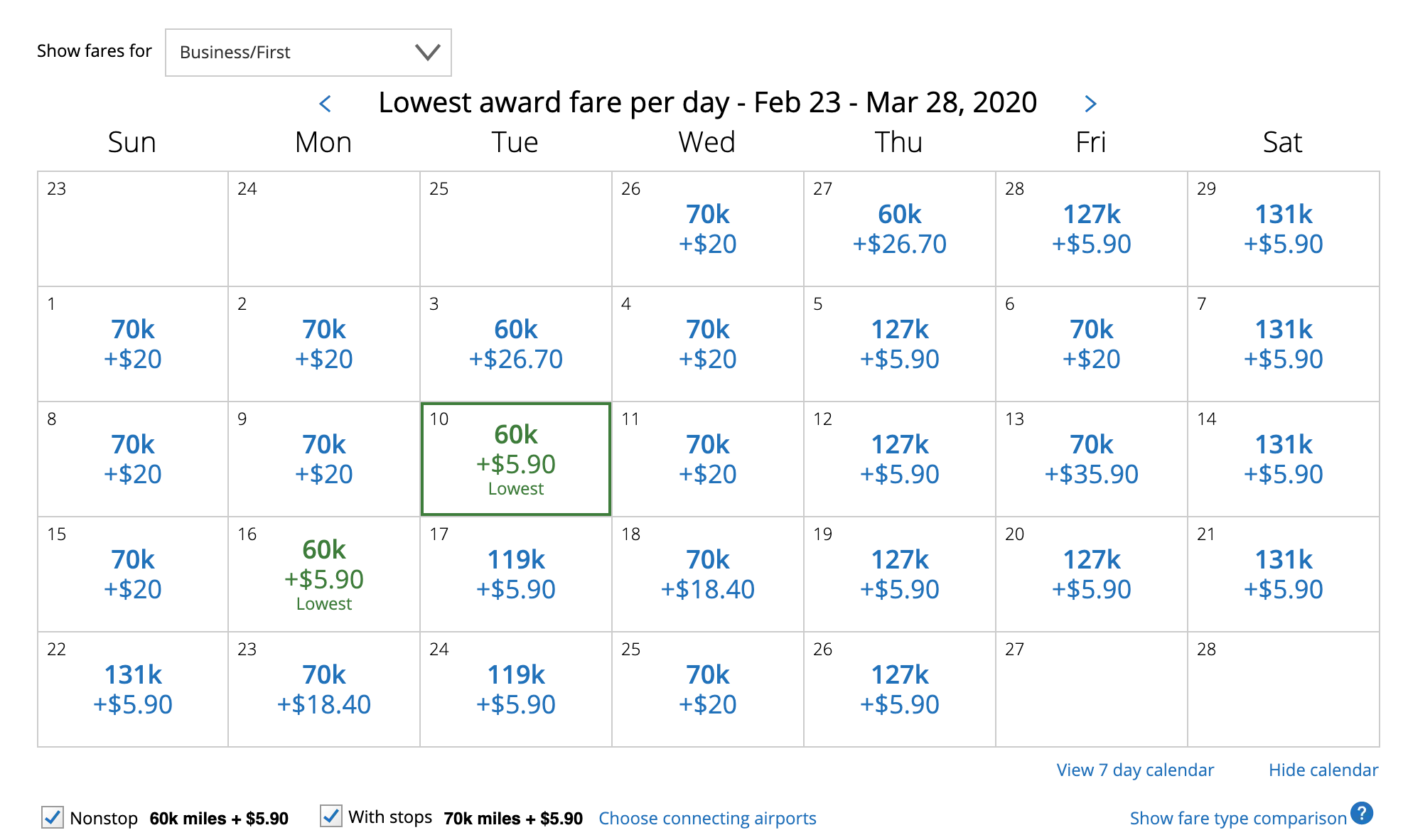The image size is (1403, 840).
Task: Uncheck the Nonstop flights checkbox
Action: pyautogui.click(x=52, y=817)
